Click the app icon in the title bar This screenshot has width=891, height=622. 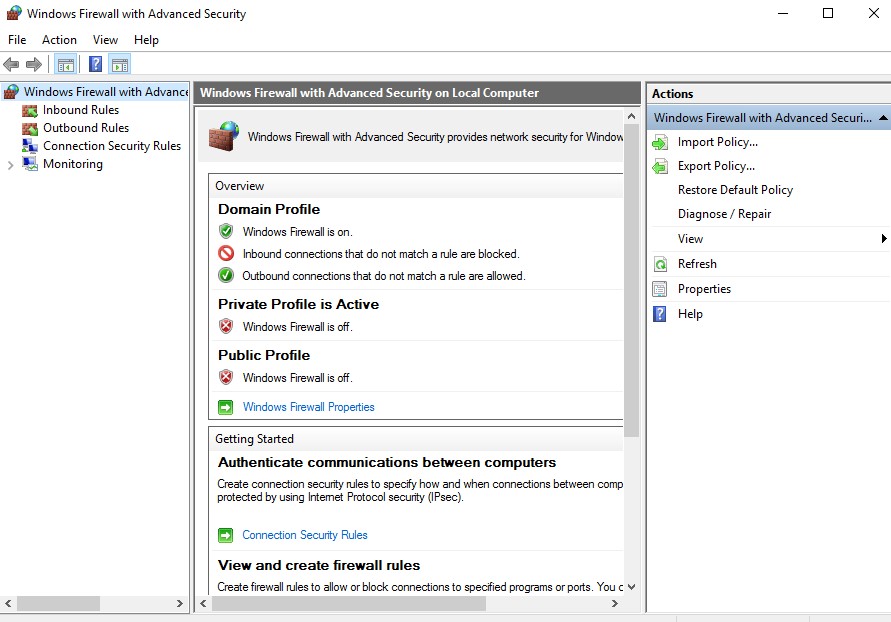tap(14, 12)
